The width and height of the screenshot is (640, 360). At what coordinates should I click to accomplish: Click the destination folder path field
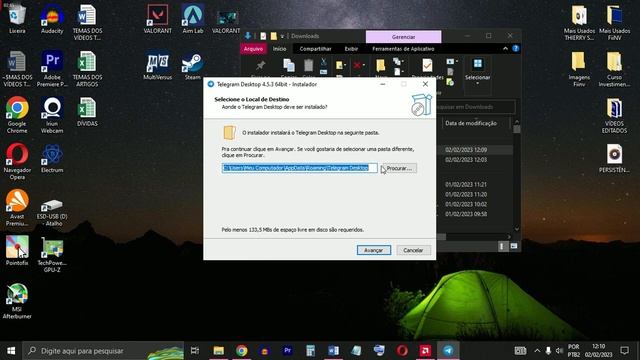(300, 168)
